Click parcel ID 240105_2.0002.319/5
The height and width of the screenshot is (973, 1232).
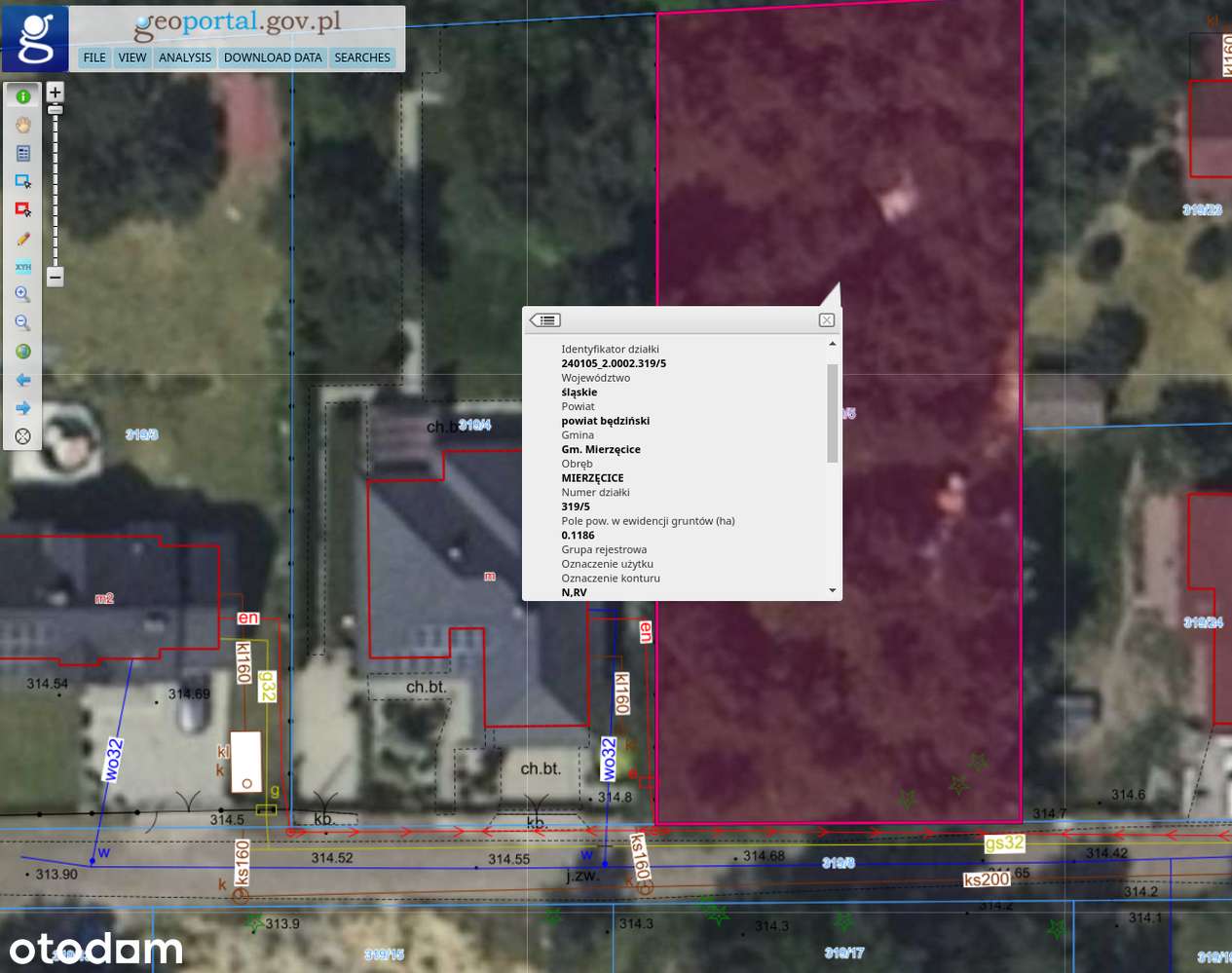[614, 363]
